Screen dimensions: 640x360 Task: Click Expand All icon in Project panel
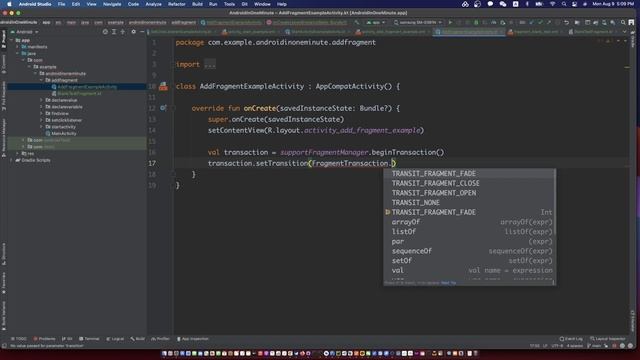point(114,31)
